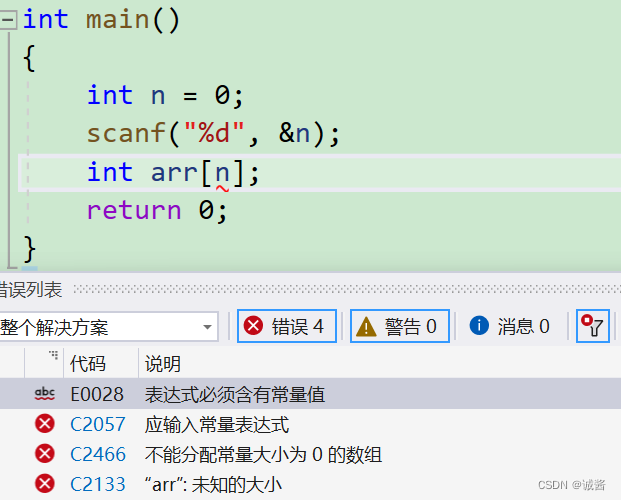Select the 表达式必须含有常量值 description
Screen dimensions: 621x500
(x=235, y=395)
